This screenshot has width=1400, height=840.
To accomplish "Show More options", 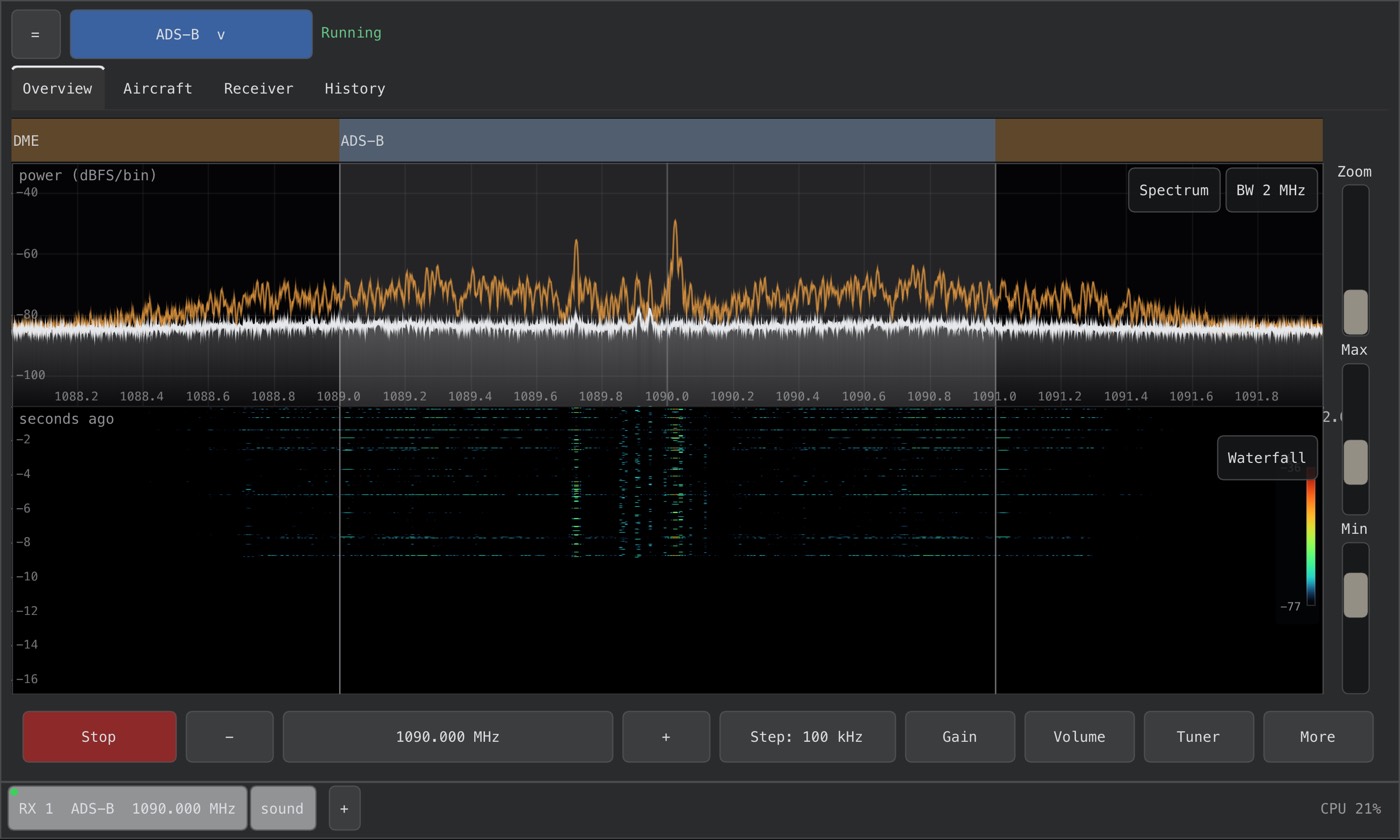I will pyautogui.click(x=1318, y=737).
